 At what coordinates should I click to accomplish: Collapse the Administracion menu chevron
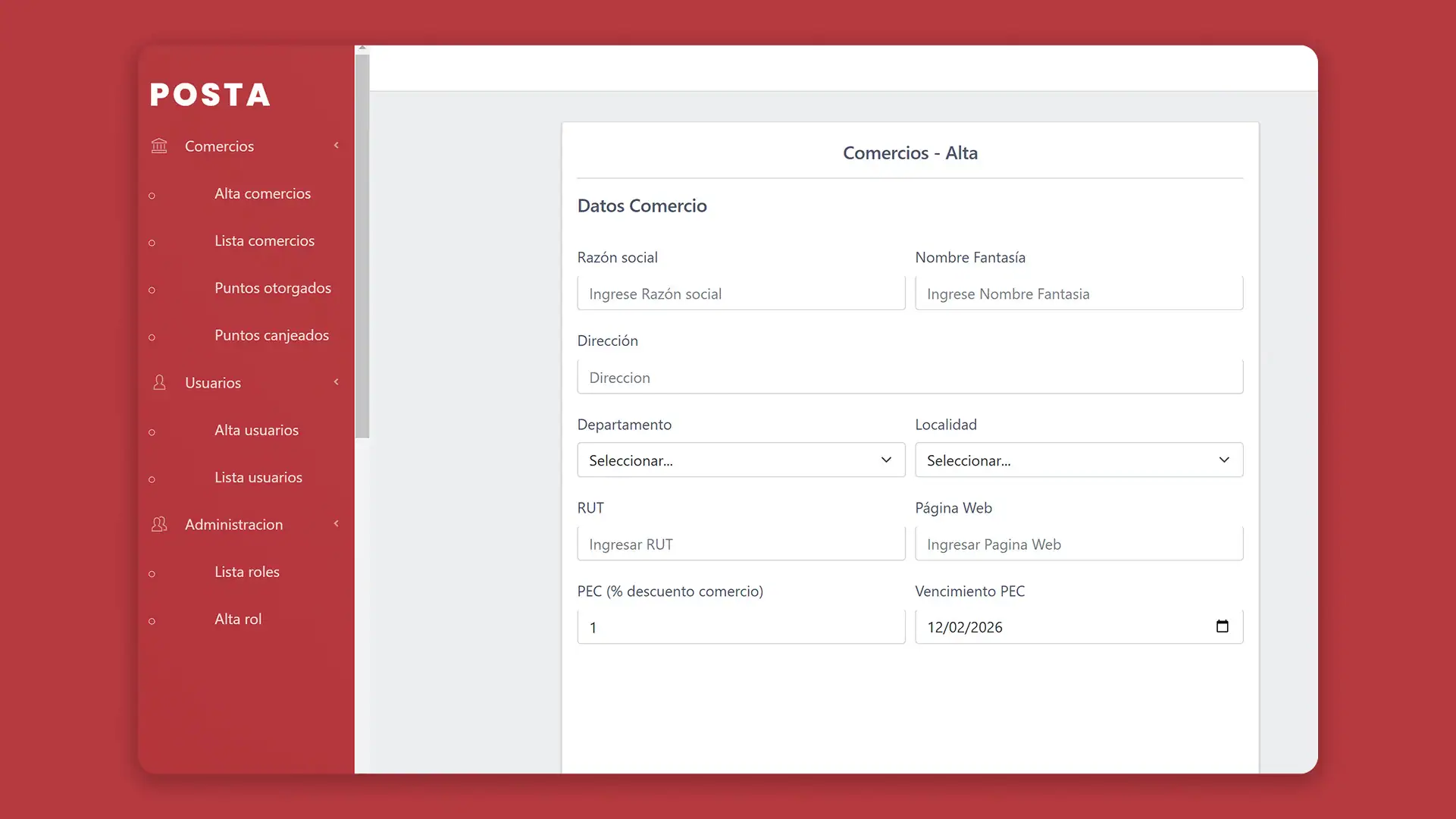337,523
